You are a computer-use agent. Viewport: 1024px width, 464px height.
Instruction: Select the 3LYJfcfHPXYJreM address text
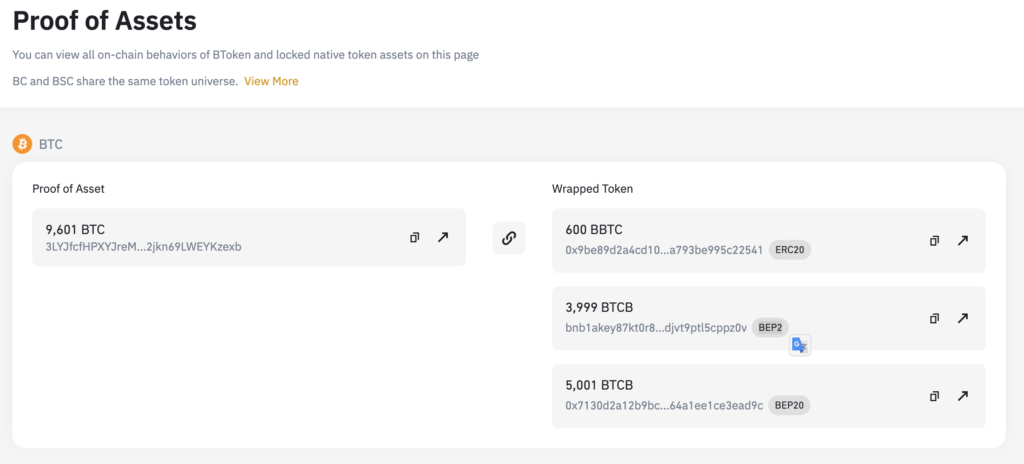pos(143,247)
